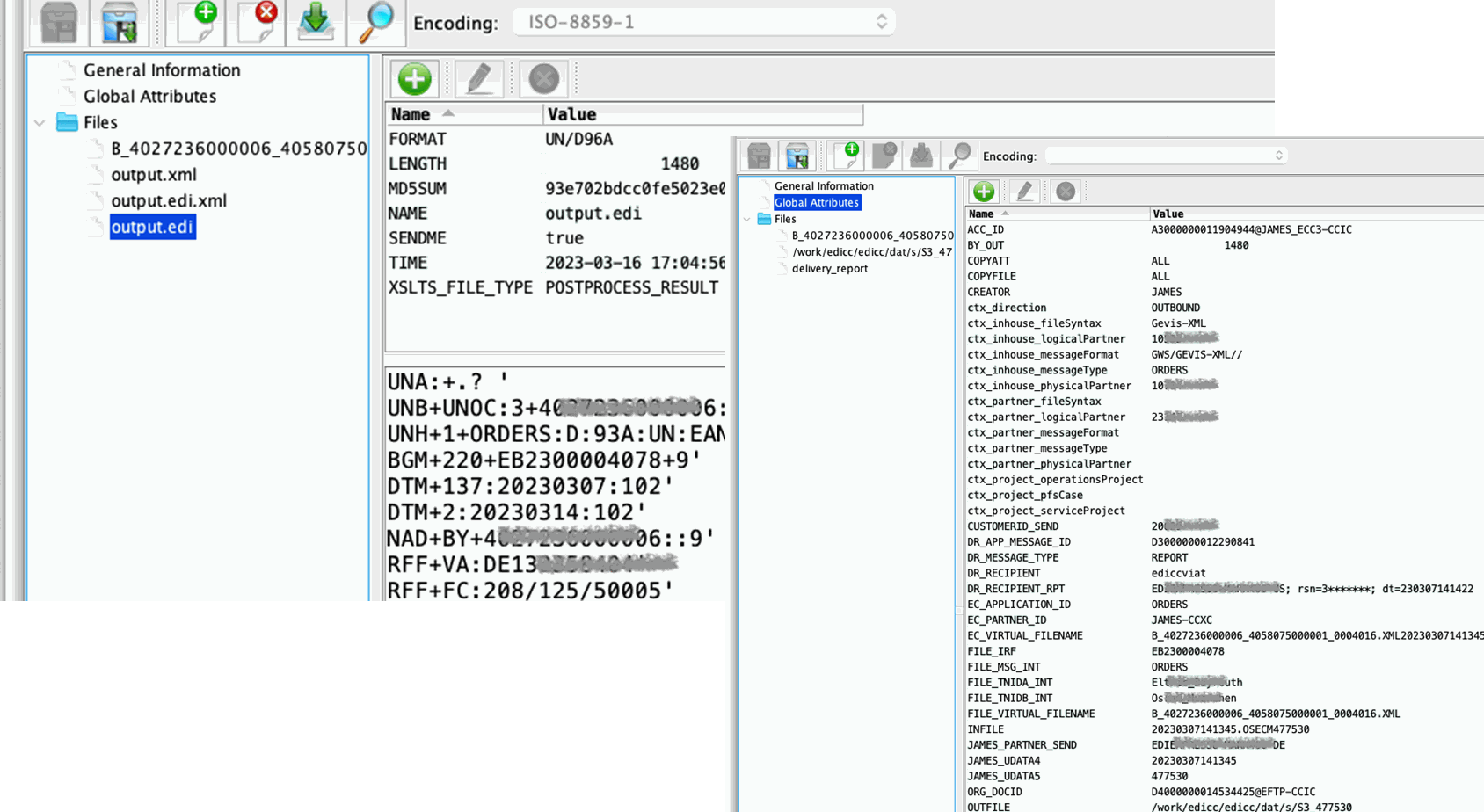
Task: Click the DR_MESSAGE_TYPE row with value REPORT
Action: click(x=1225, y=557)
